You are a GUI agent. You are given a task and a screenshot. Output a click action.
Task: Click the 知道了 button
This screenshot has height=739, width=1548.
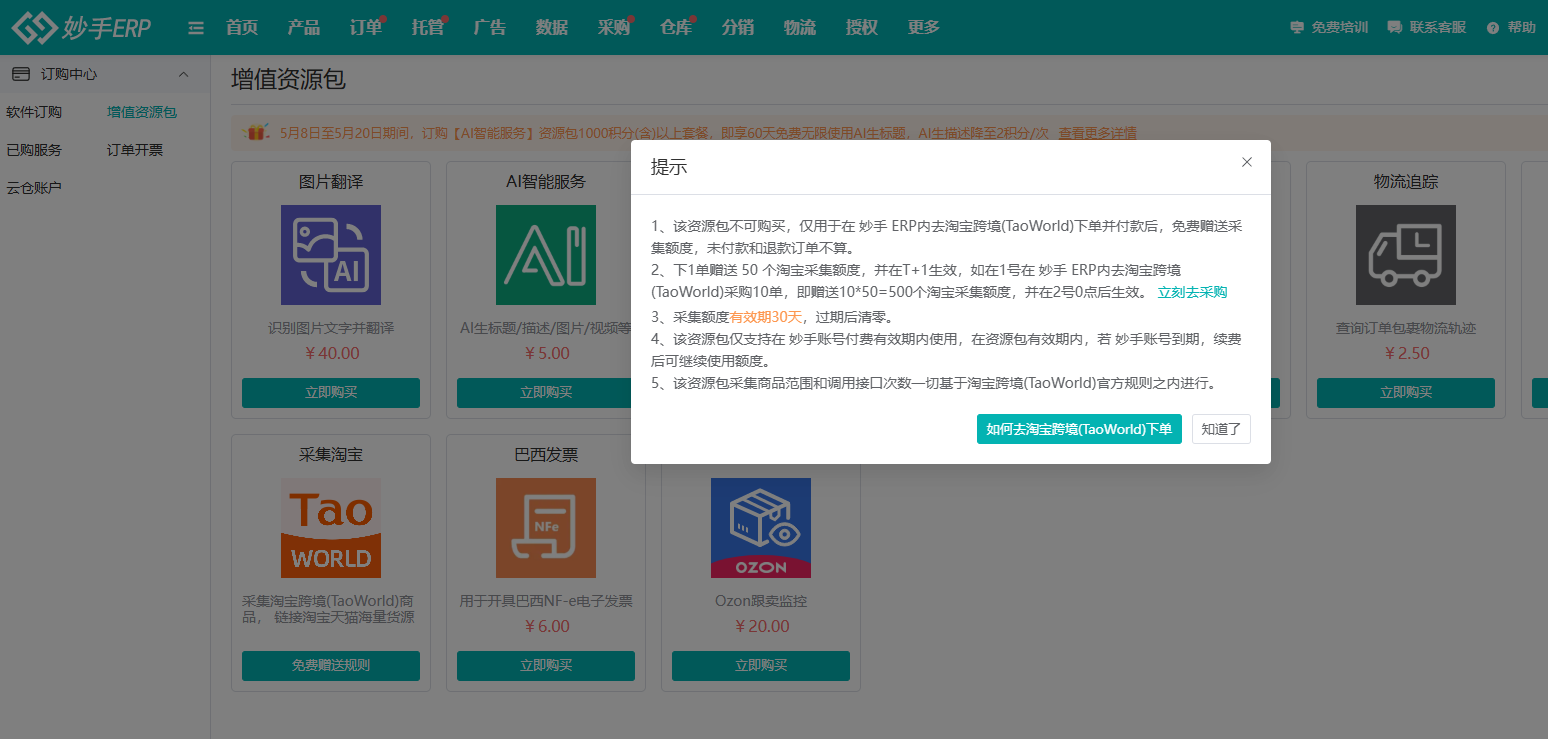tap(1221, 429)
